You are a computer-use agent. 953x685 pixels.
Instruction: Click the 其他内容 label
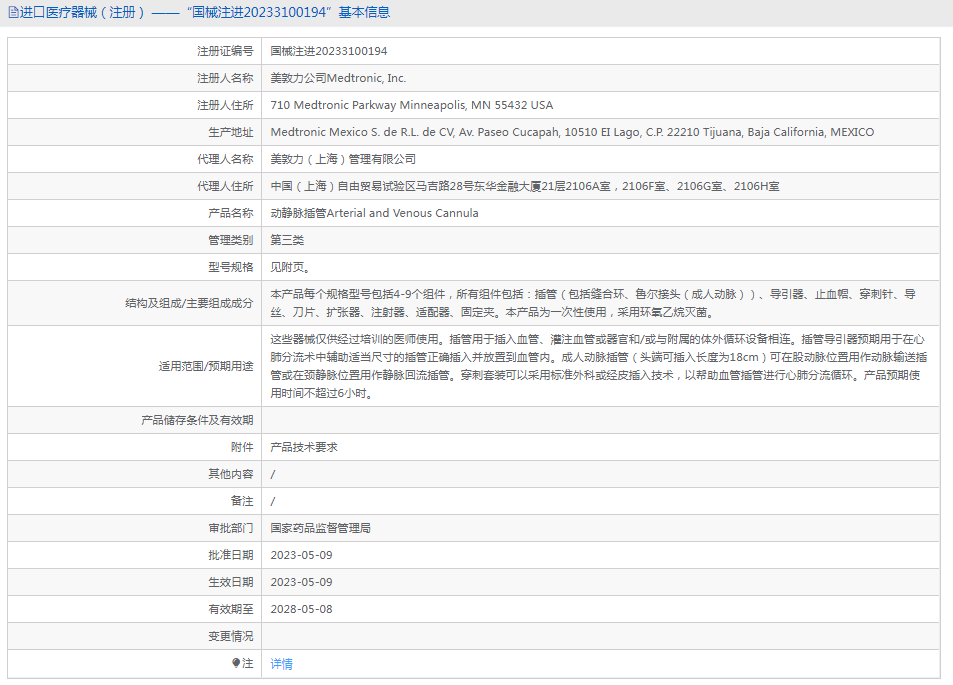point(230,474)
